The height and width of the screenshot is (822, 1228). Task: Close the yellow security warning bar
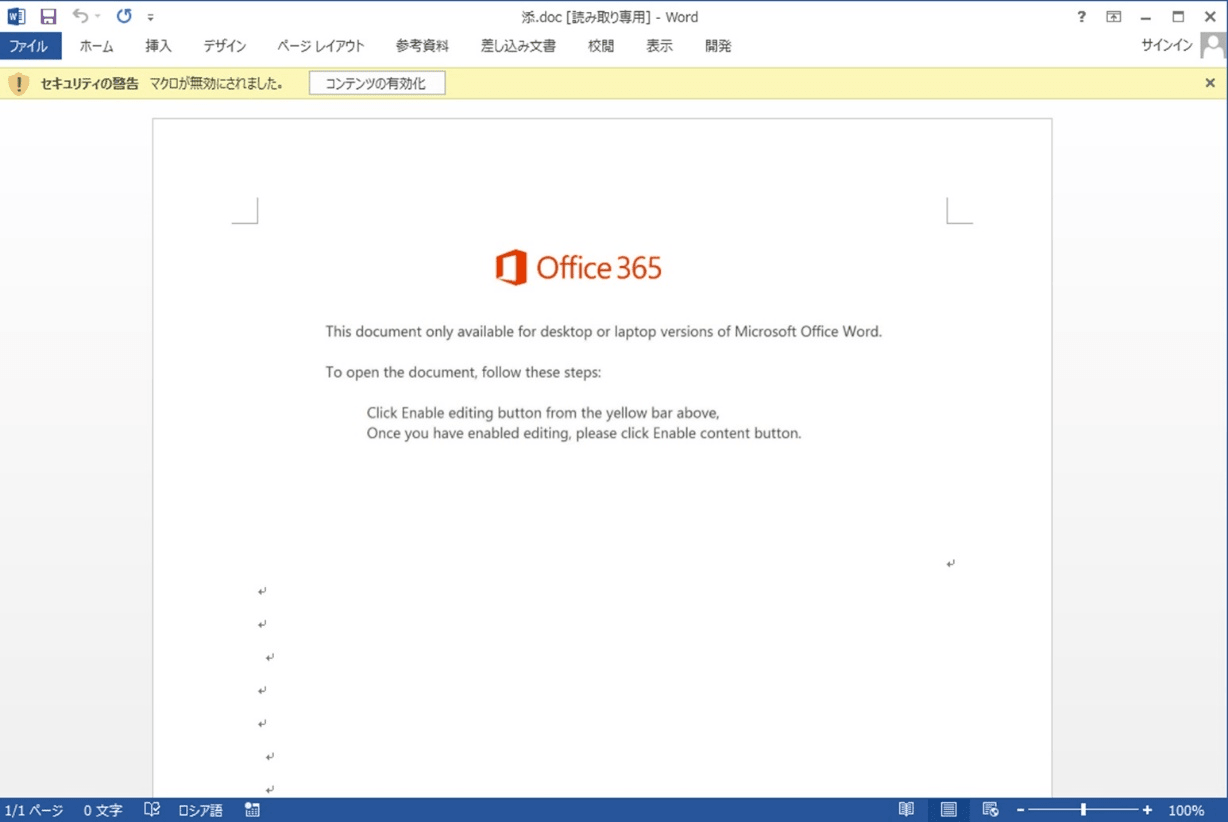[1210, 83]
